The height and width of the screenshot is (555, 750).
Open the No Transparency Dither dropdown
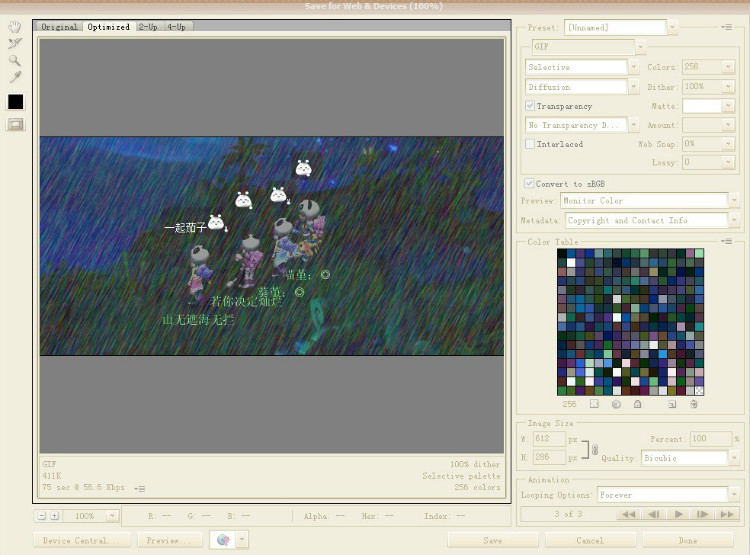(633, 125)
